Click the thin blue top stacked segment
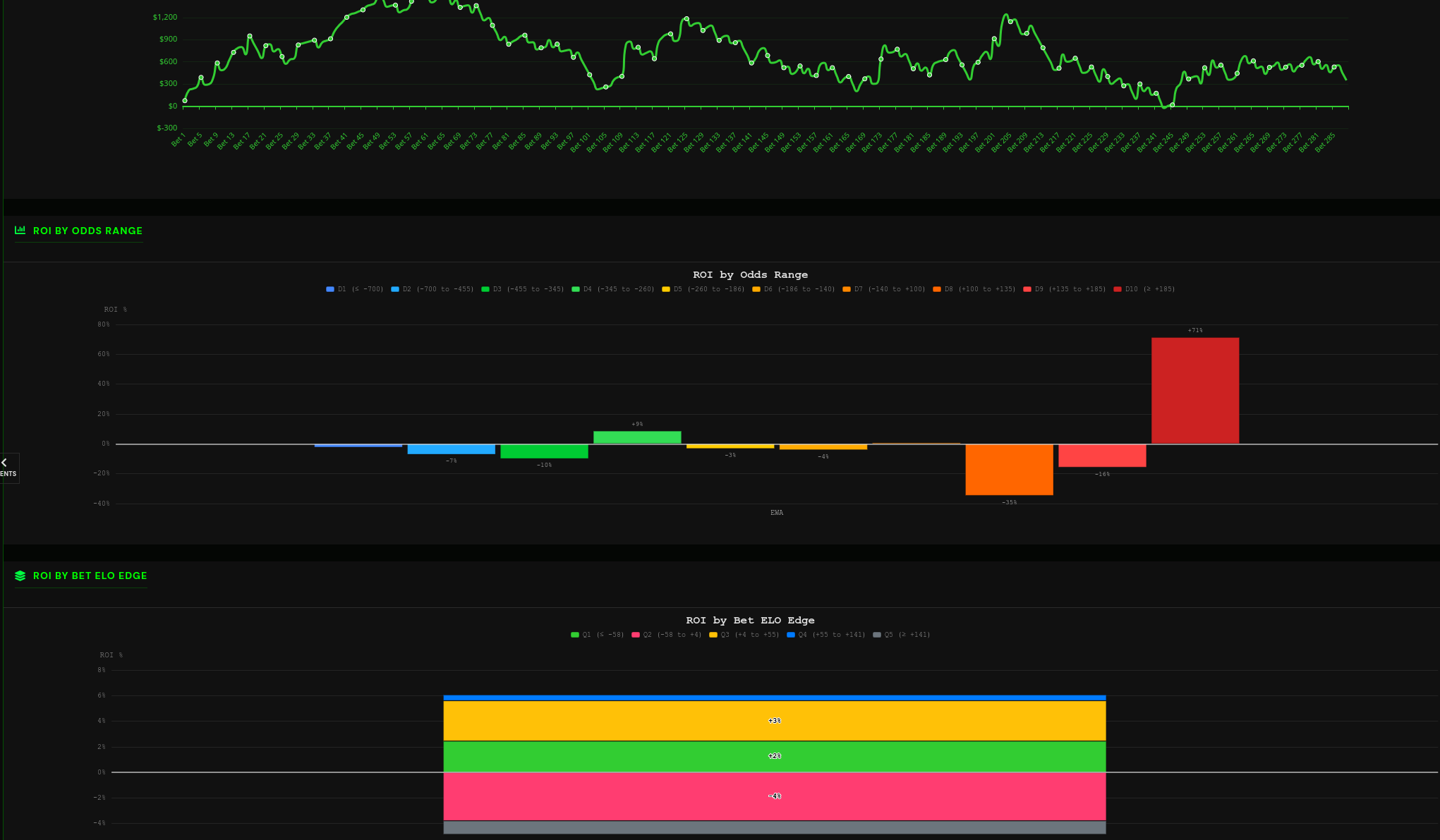This screenshot has height=840, width=1440. [774, 698]
